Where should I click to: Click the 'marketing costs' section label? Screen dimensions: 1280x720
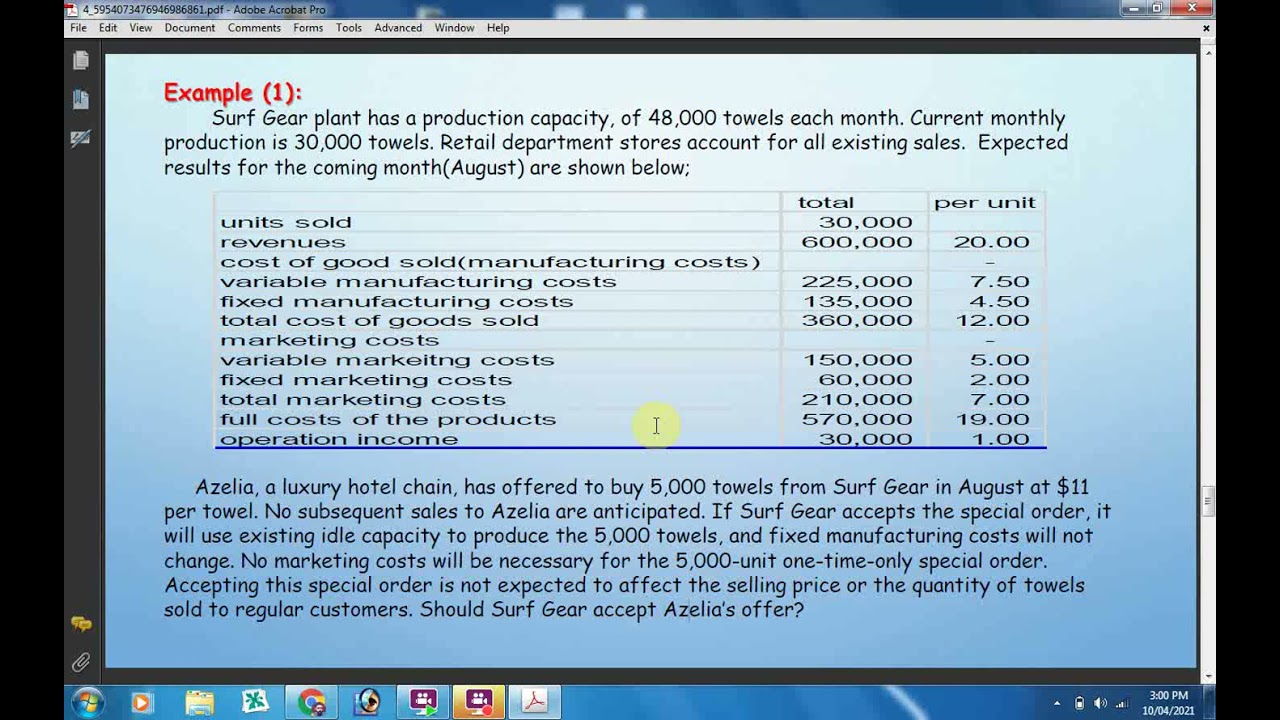click(330, 340)
